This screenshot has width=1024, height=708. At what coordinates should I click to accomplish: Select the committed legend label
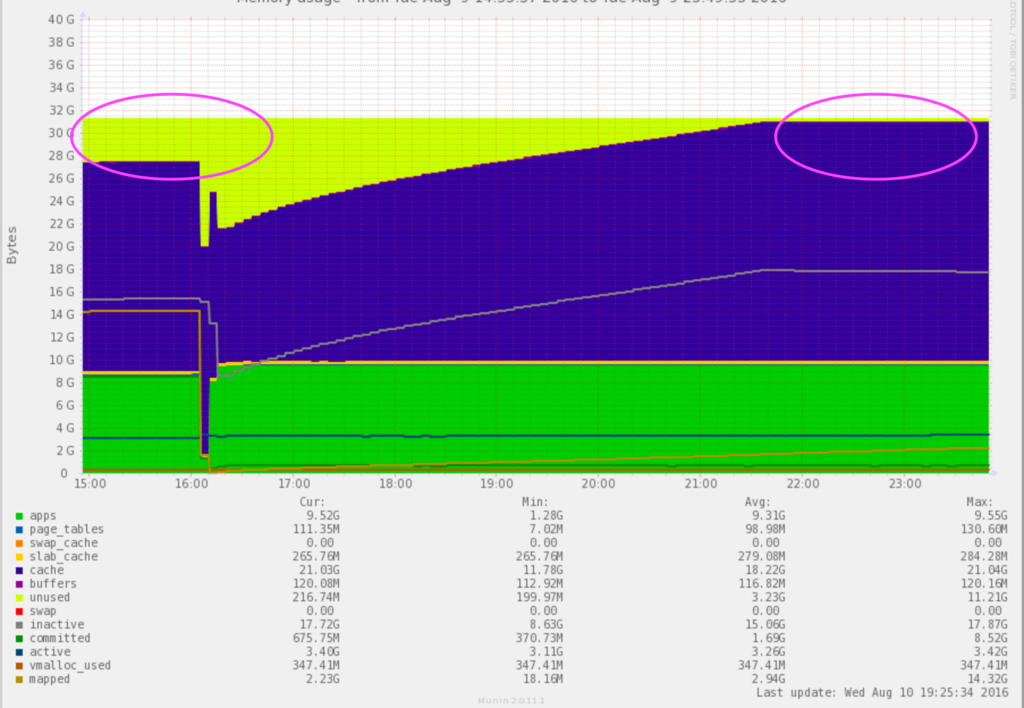pos(60,639)
